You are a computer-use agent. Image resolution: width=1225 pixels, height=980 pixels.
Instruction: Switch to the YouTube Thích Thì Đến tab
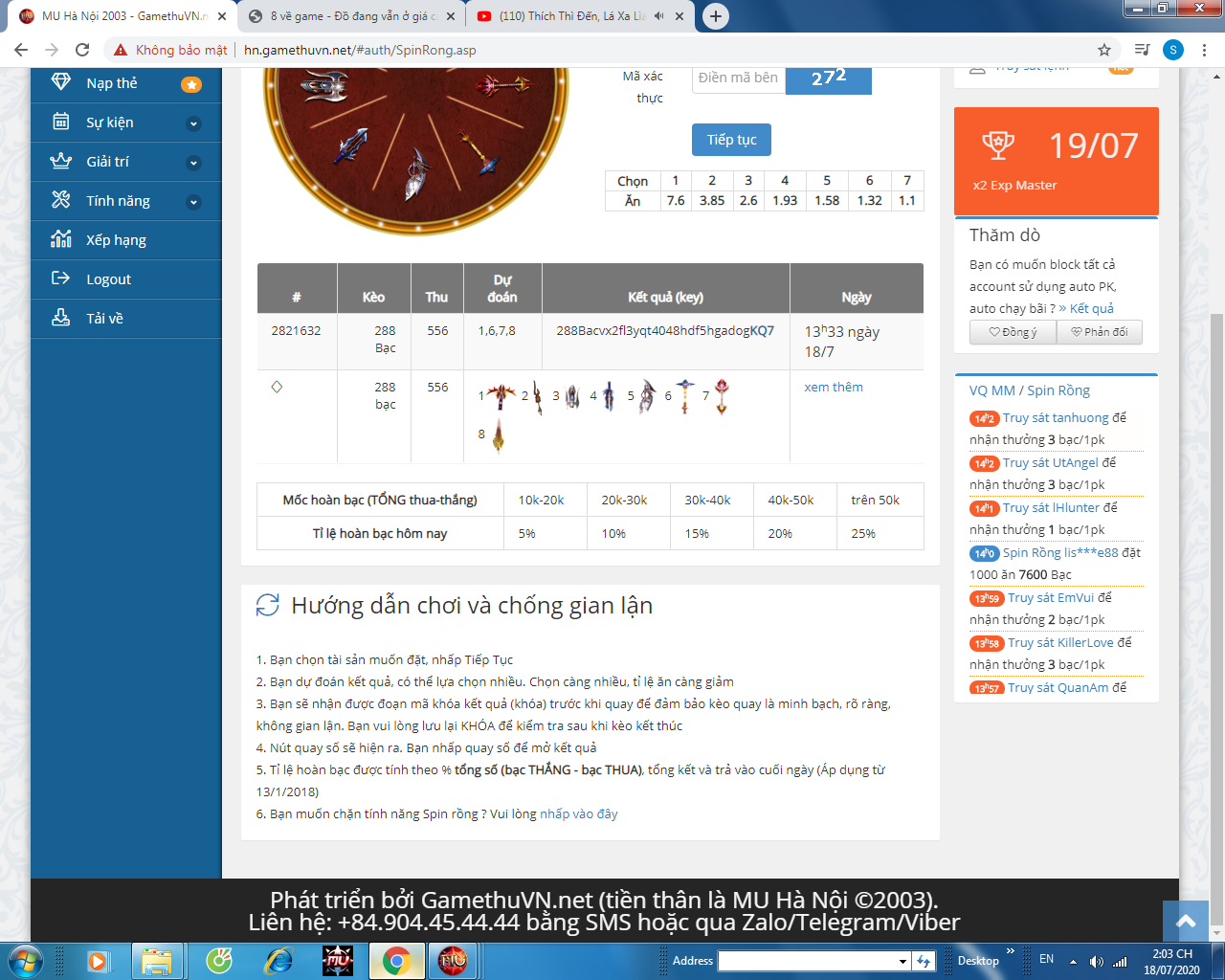tap(570, 16)
